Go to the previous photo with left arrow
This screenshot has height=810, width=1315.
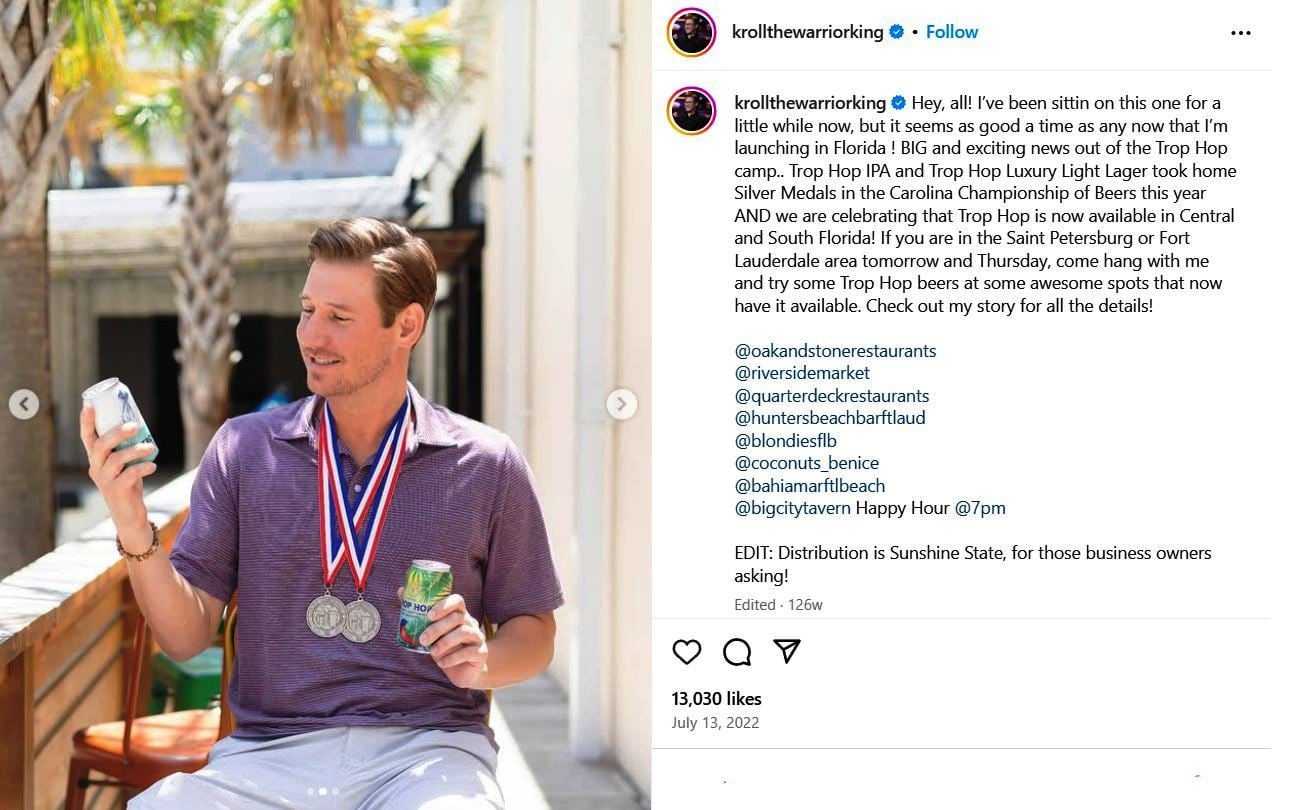click(24, 404)
